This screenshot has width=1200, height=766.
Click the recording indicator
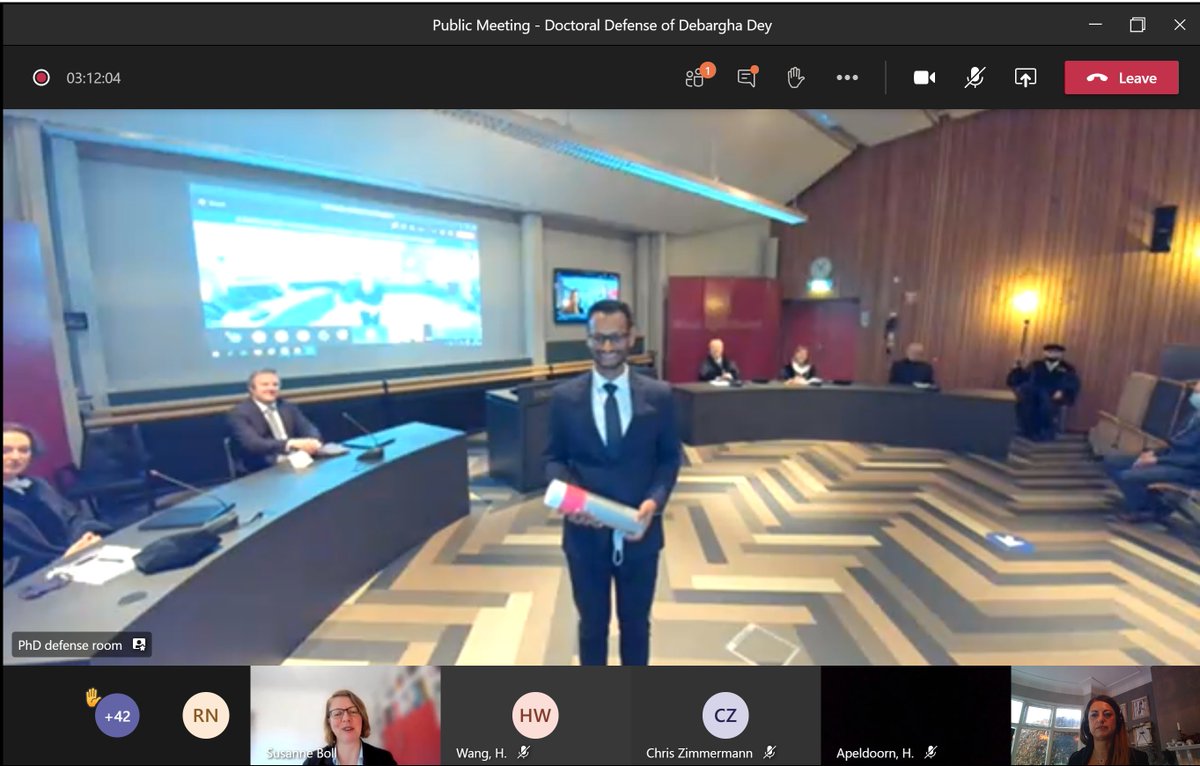point(40,76)
